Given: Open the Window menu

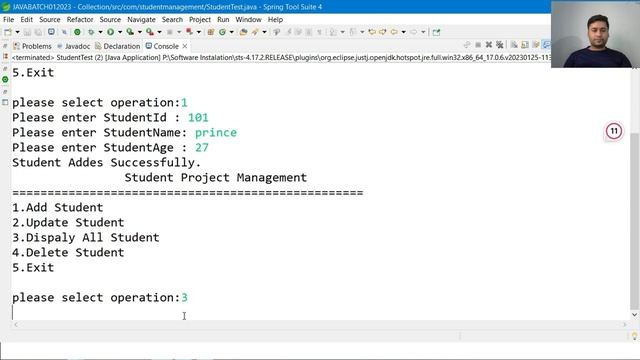Looking at the screenshot, I should [248, 19].
